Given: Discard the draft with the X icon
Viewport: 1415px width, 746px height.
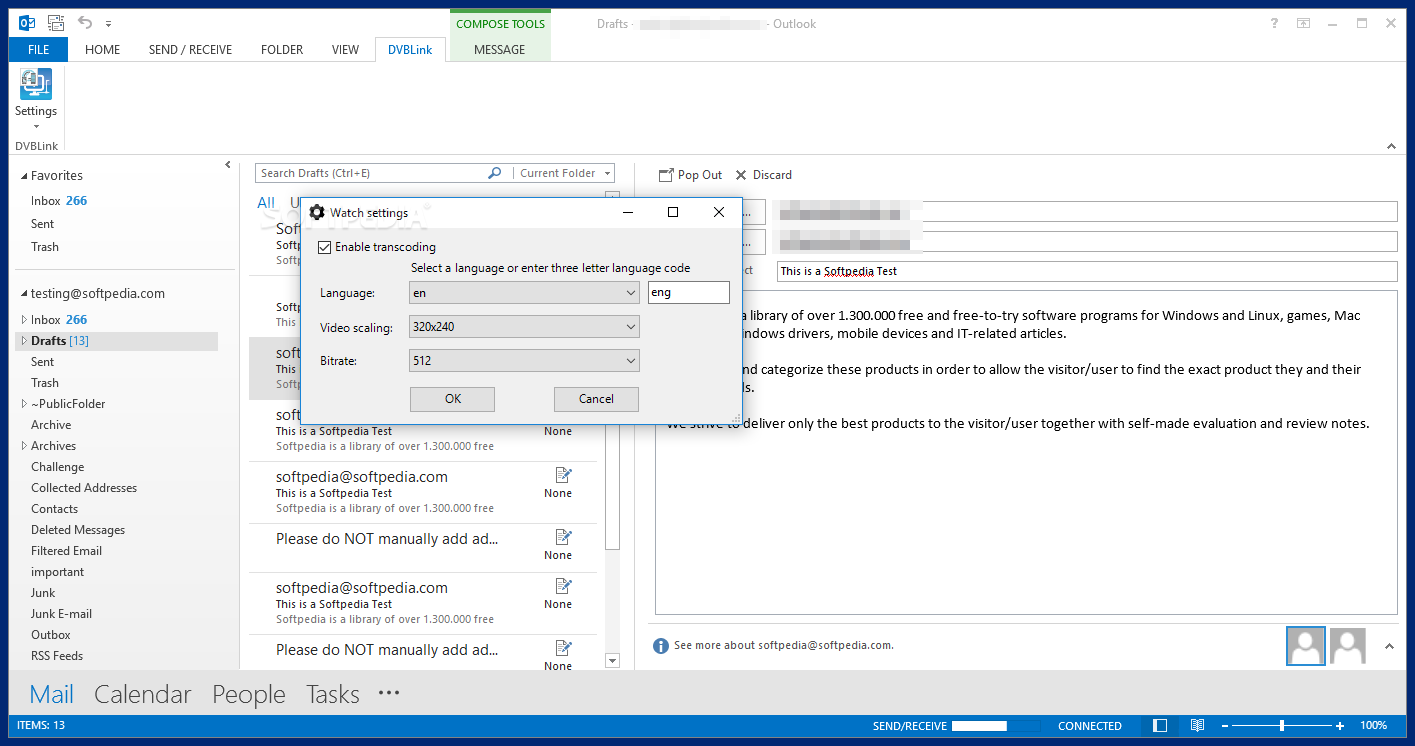Looking at the screenshot, I should coord(741,175).
